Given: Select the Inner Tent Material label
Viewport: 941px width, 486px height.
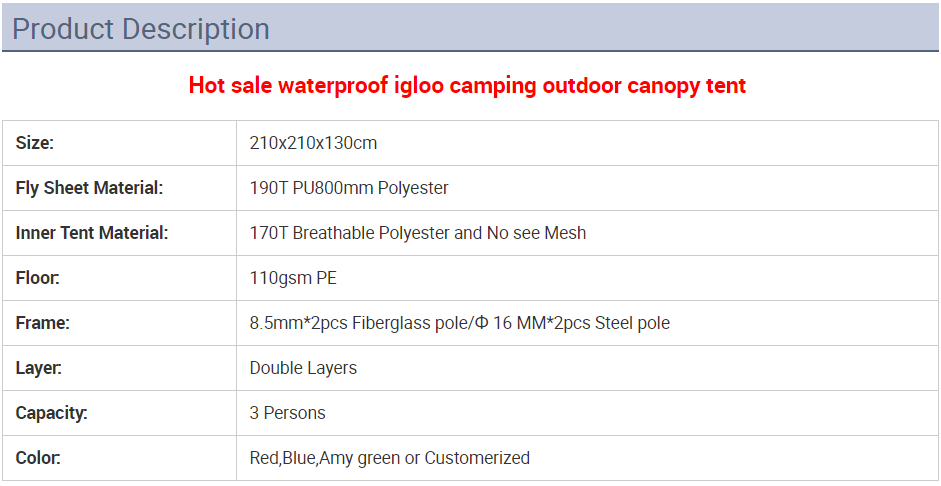Looking at the screenshot, I should point(92,233).
